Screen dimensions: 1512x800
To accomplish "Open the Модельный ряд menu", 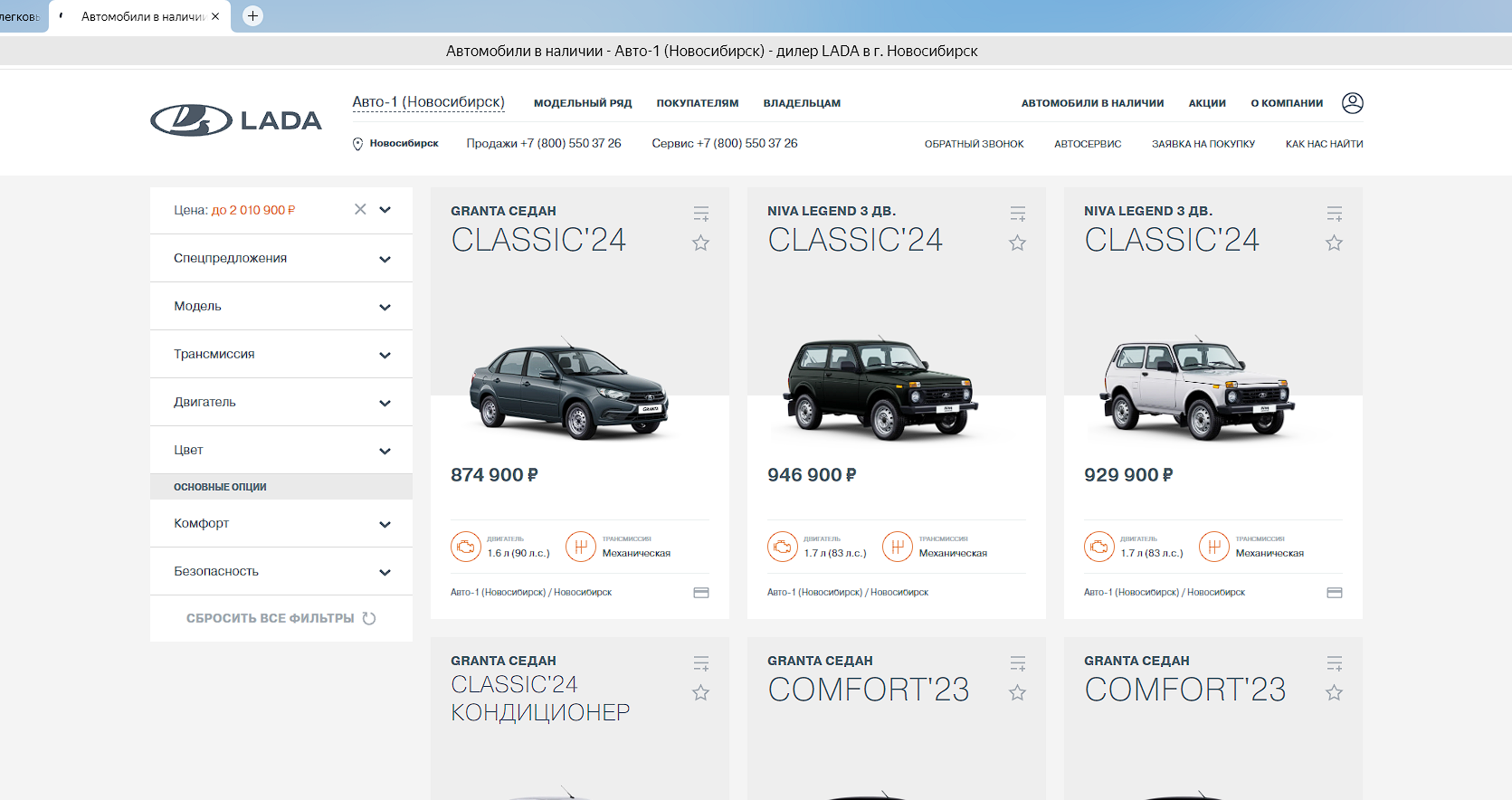I will [583, 103].
